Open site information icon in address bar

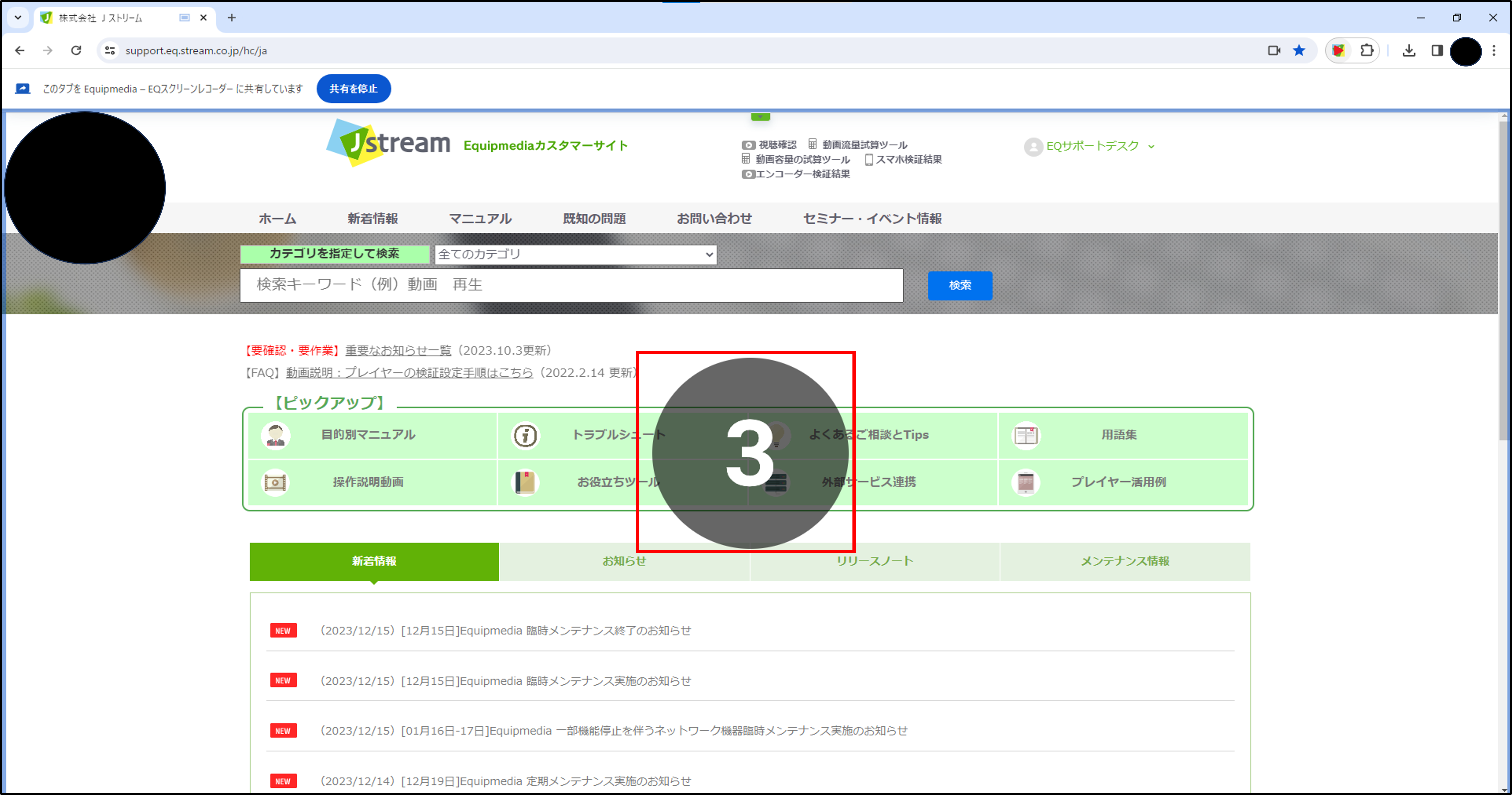tap(110, 50)
